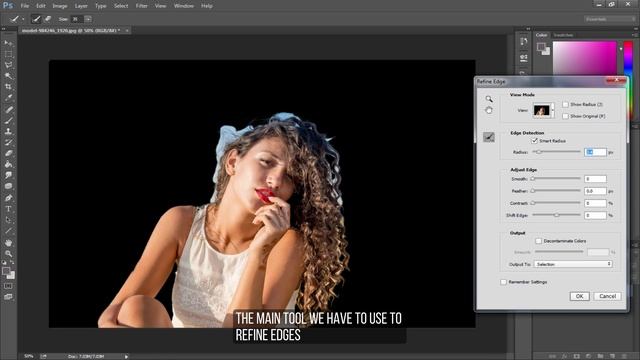Open the tool preset picker arrow
The image size is (640, 360).
23,19
